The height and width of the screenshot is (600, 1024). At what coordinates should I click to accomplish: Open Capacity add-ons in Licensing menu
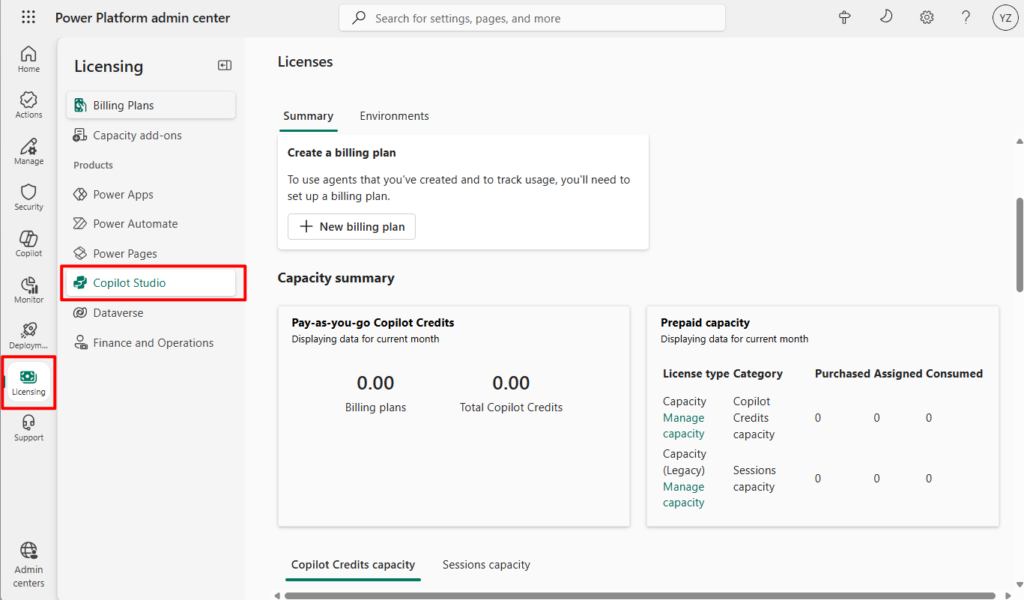coord(137,135)
